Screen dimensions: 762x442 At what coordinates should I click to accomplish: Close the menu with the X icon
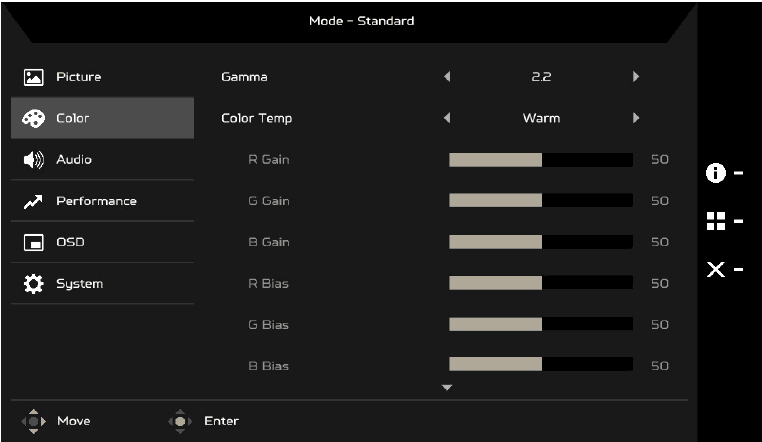[715, 270]
